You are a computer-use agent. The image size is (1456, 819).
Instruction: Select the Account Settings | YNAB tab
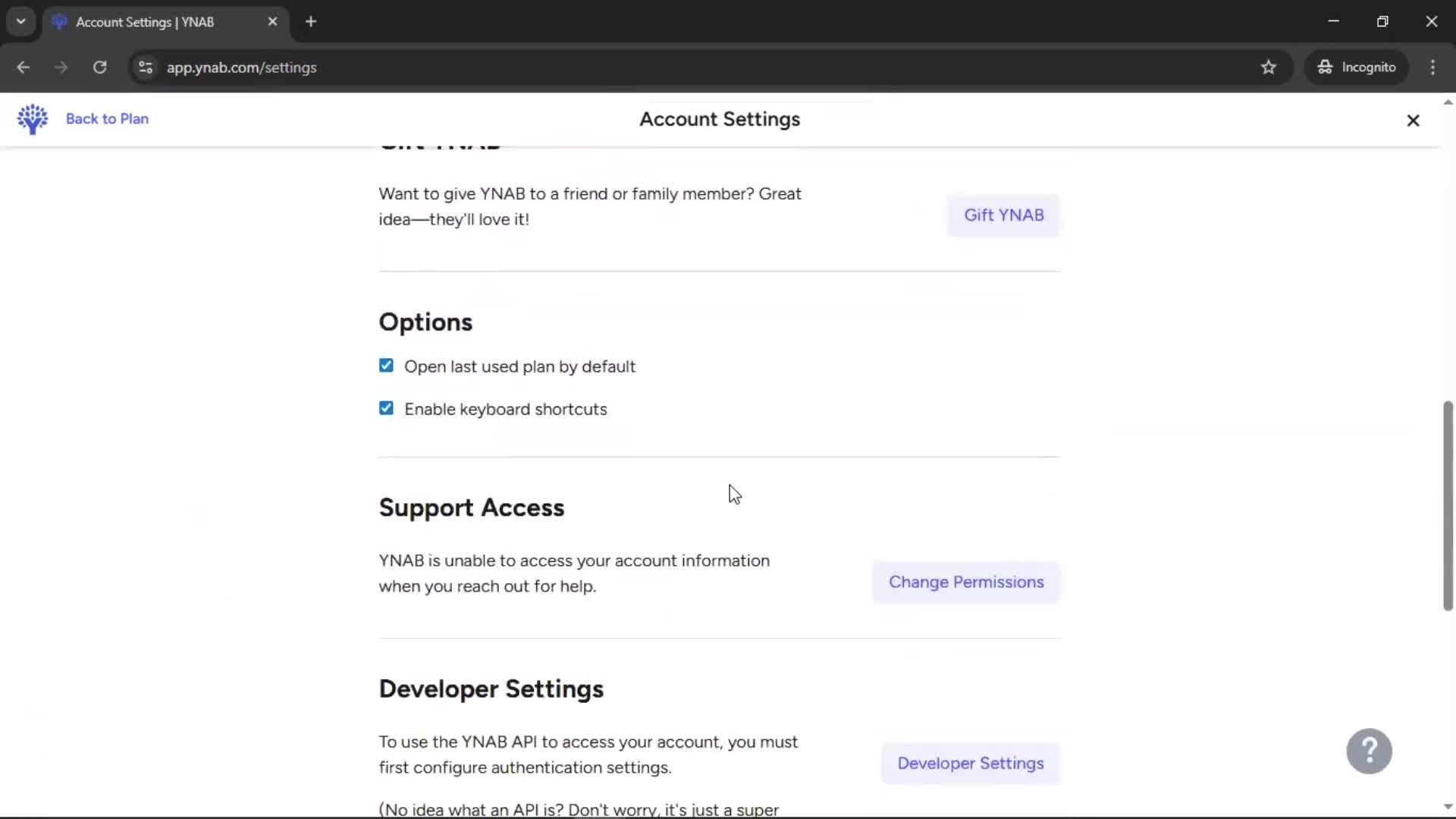pos(166,22)
